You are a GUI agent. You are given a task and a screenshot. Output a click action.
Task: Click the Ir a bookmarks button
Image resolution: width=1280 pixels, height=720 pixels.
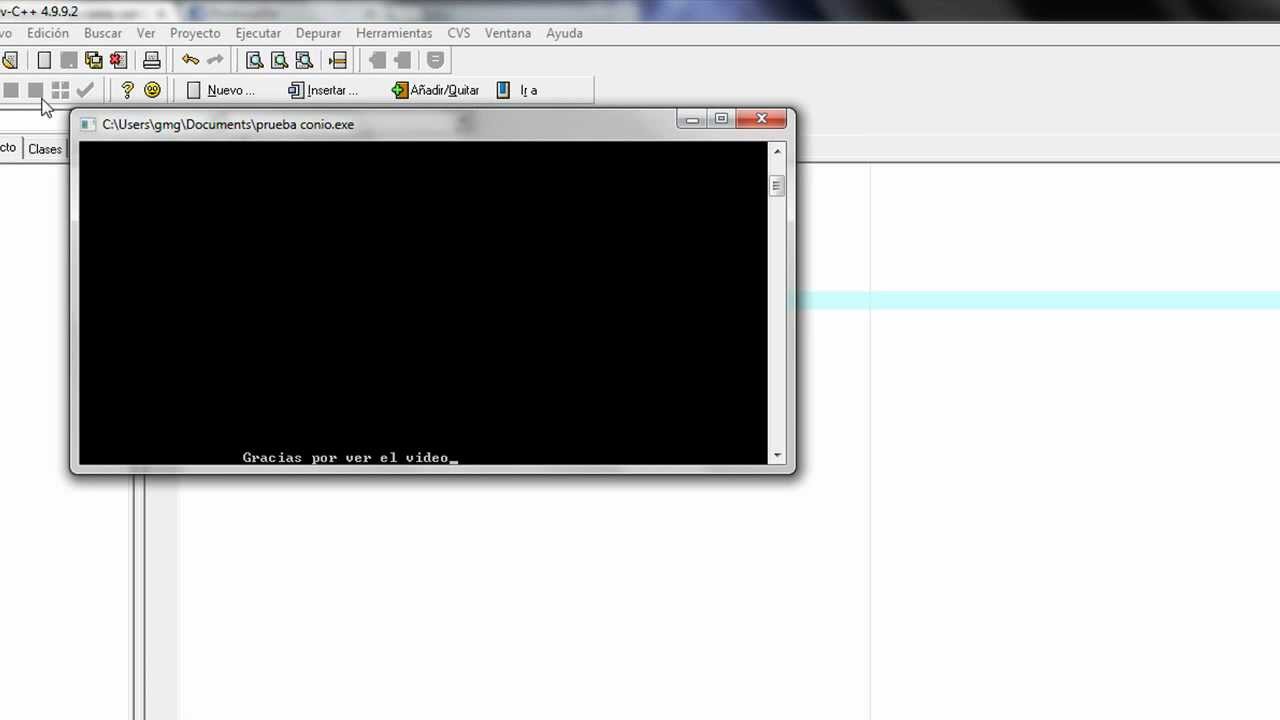tap(517, 90)
